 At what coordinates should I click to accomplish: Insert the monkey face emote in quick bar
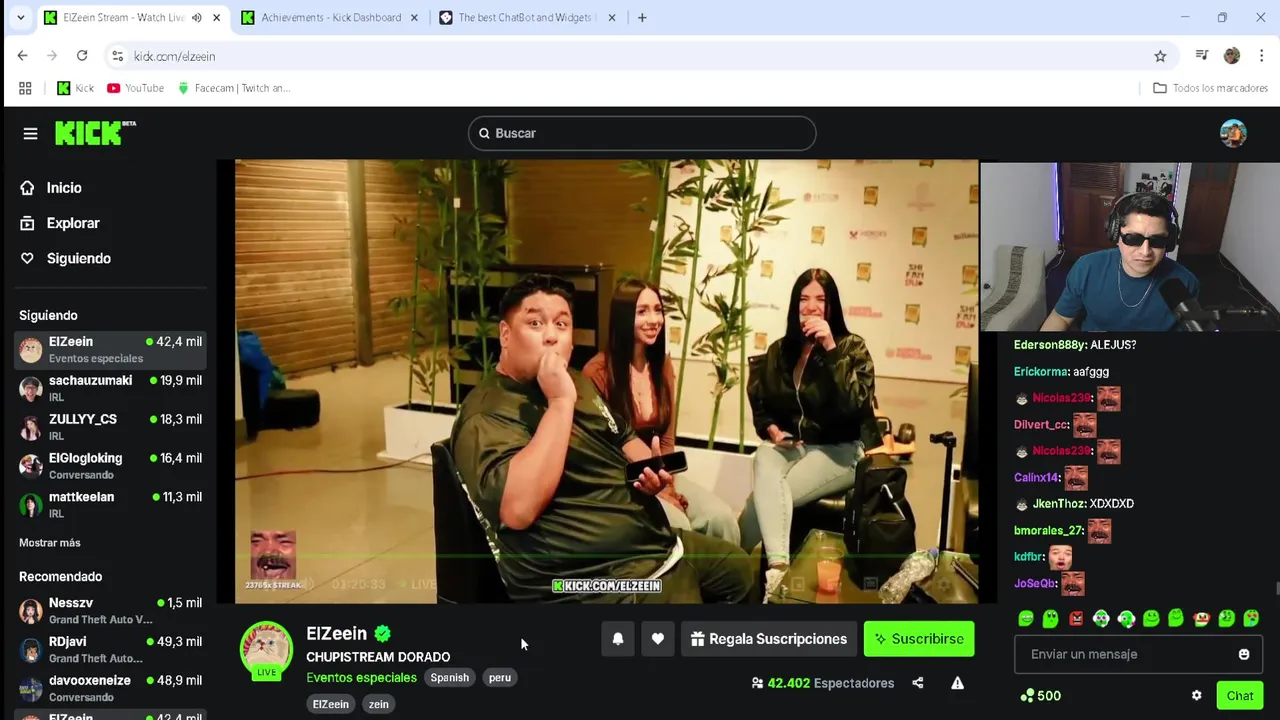pos(1201,619)
